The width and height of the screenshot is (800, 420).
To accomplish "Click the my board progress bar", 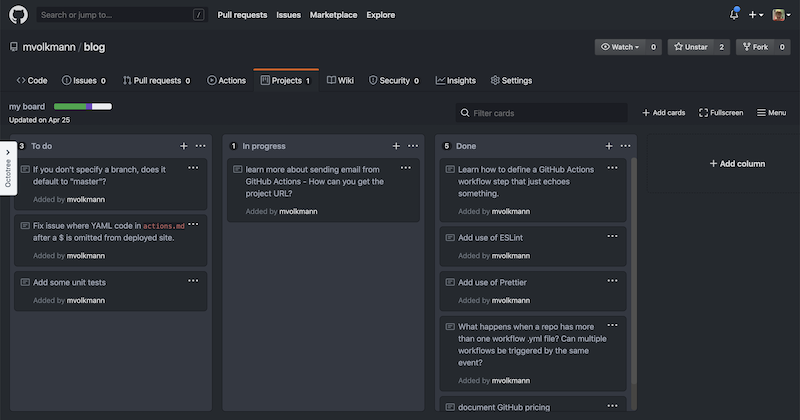I will (83, 106).
